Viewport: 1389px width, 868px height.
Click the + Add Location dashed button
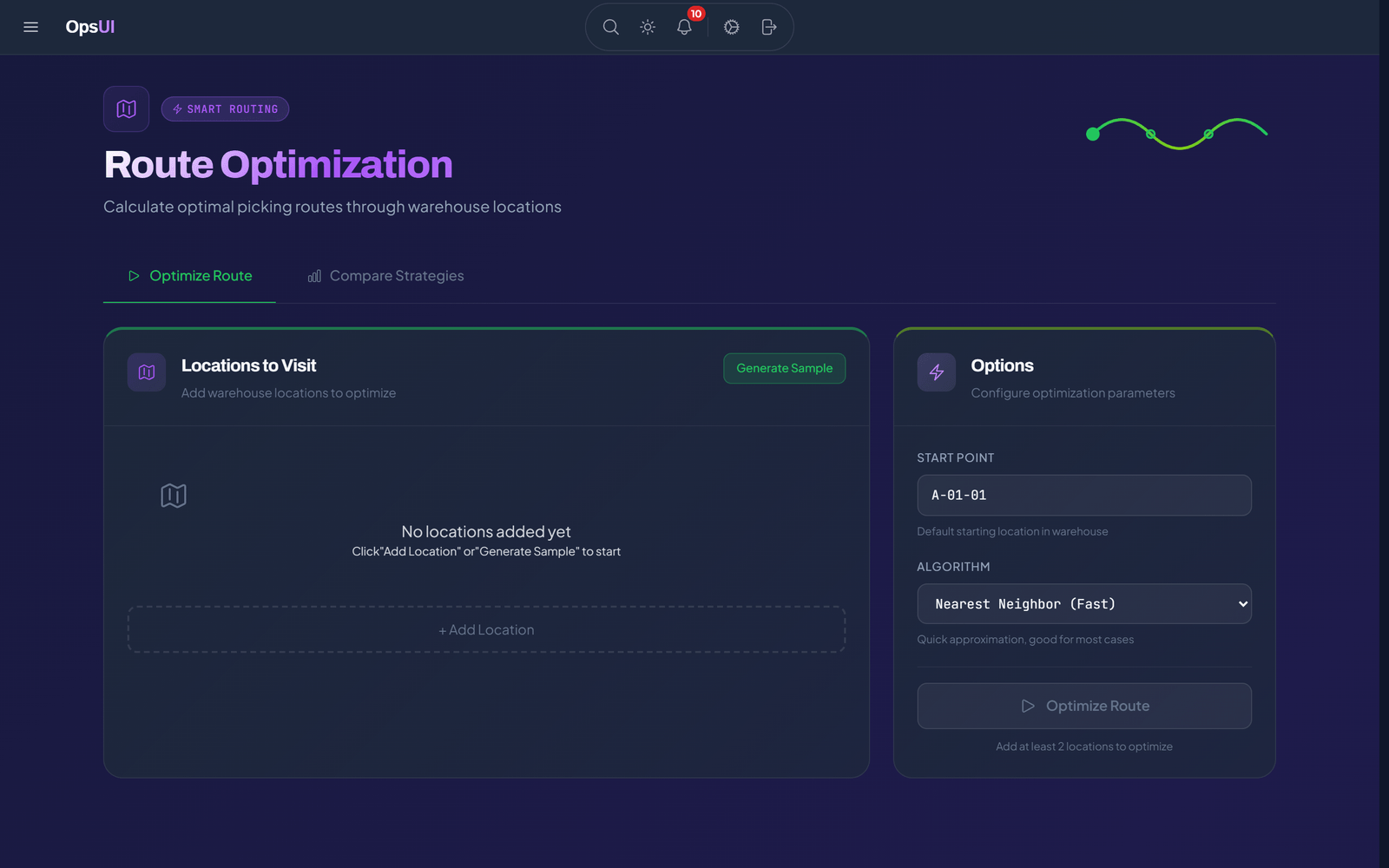tap(486, 629)
